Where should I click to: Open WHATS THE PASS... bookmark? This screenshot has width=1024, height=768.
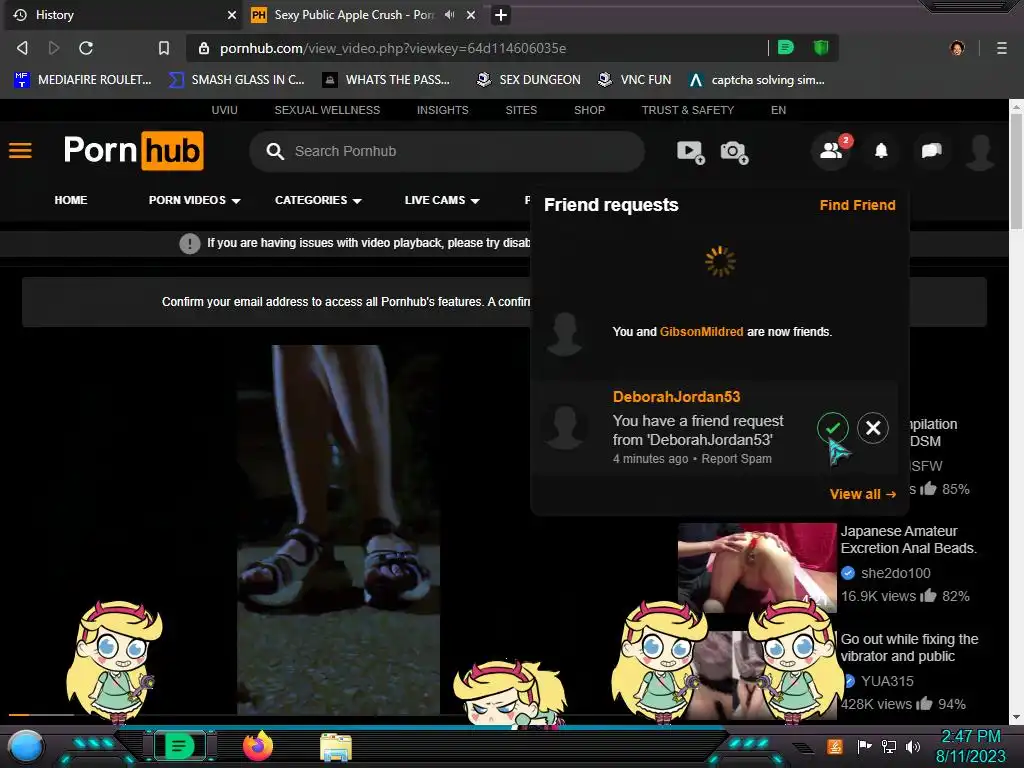pyautogui.click(x=387, y=80)
